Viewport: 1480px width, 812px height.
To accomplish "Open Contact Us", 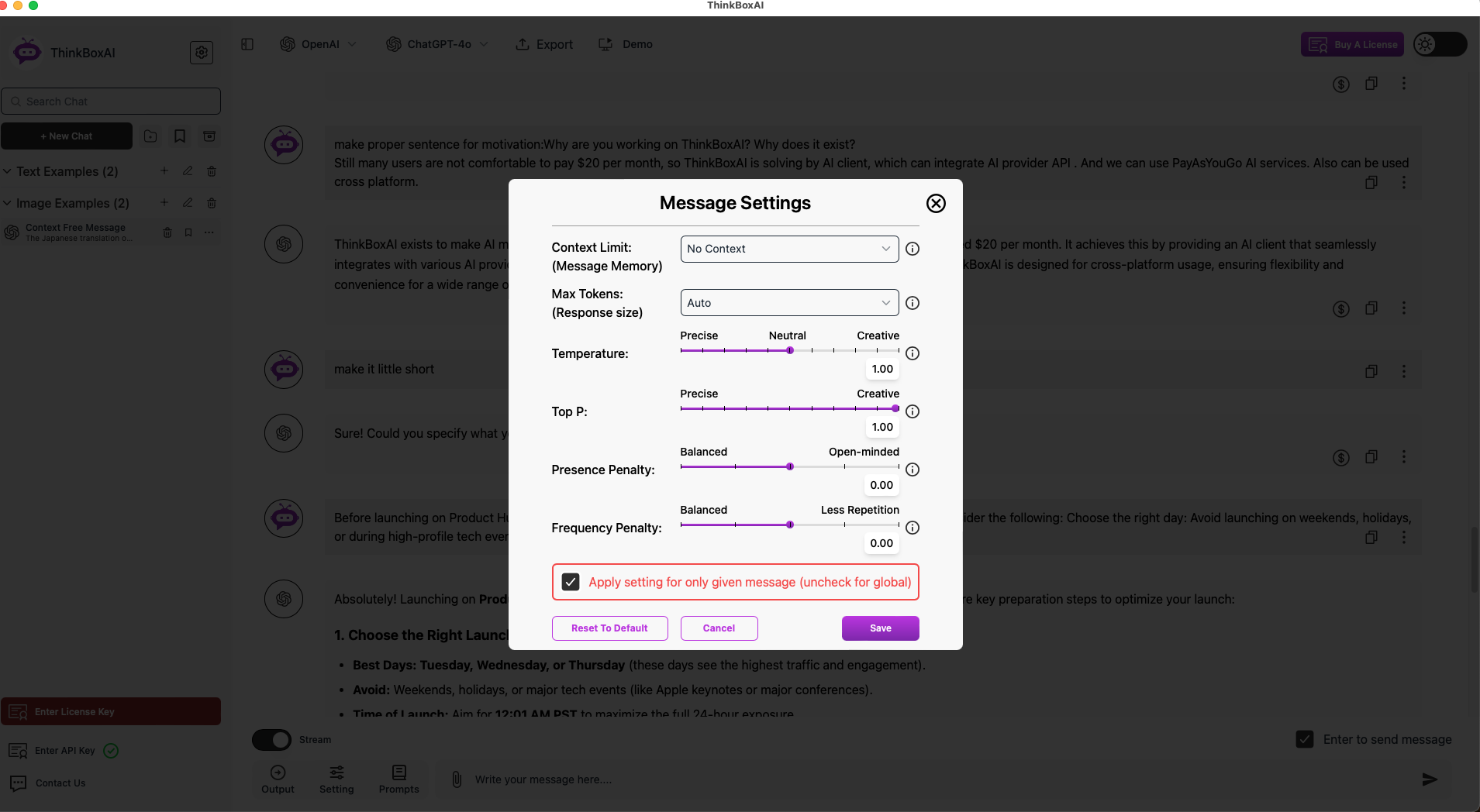I will 48,783.
